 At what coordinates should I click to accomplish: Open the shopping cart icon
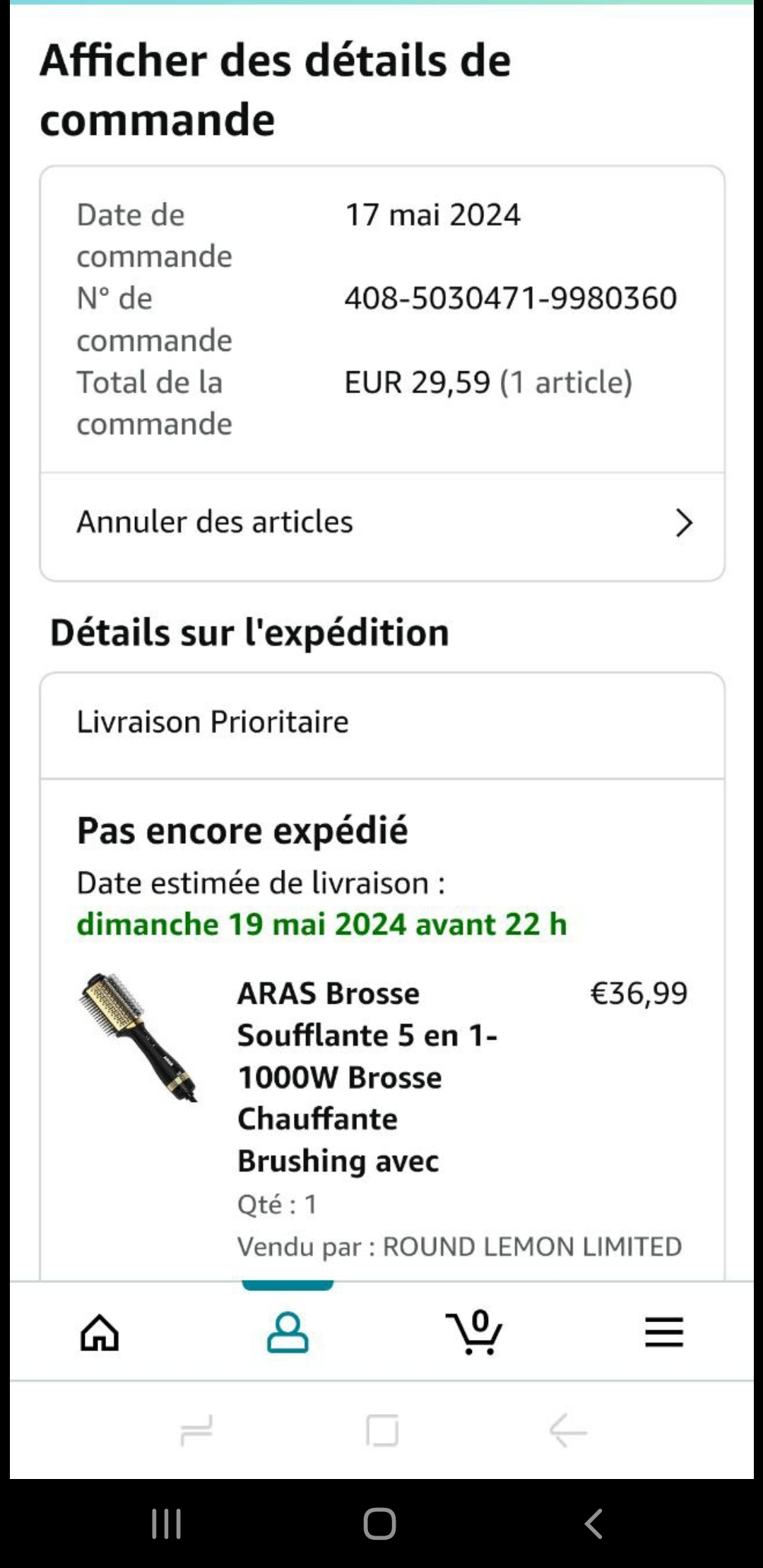pyautogui.click(x=474, y=1332)
